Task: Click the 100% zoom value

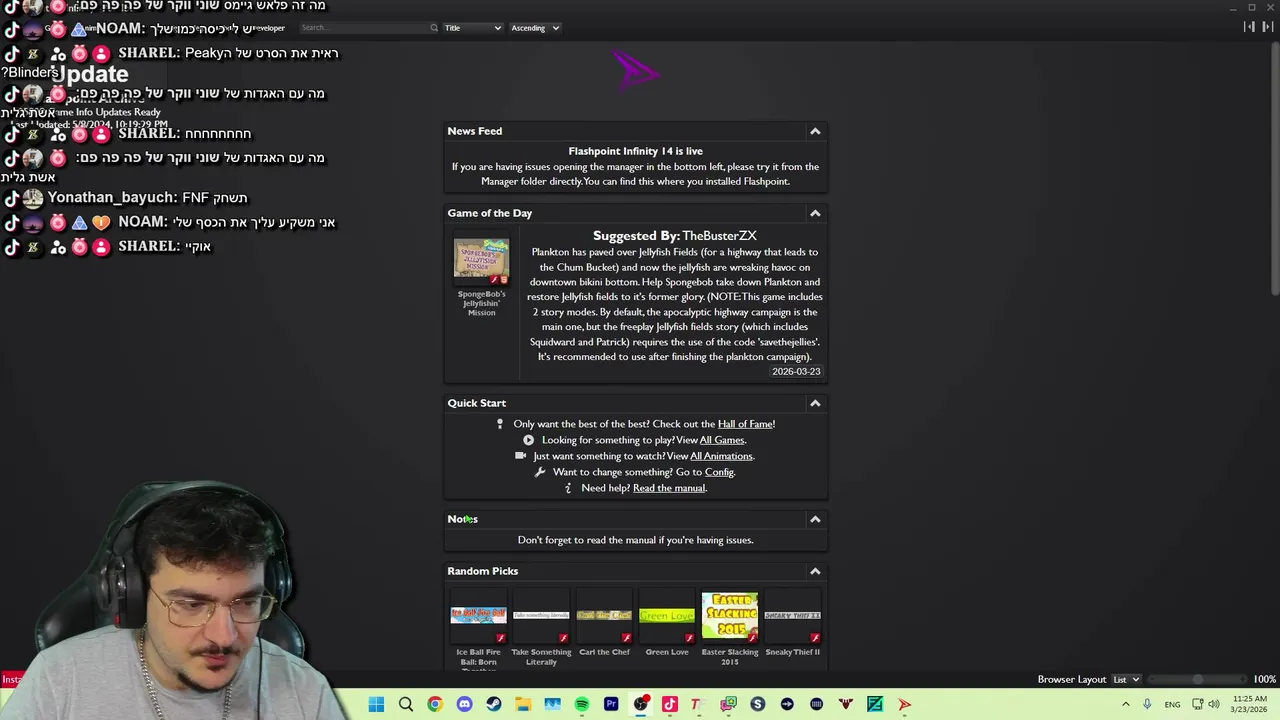Action: pyautogui.click(x=1264, y=679)
